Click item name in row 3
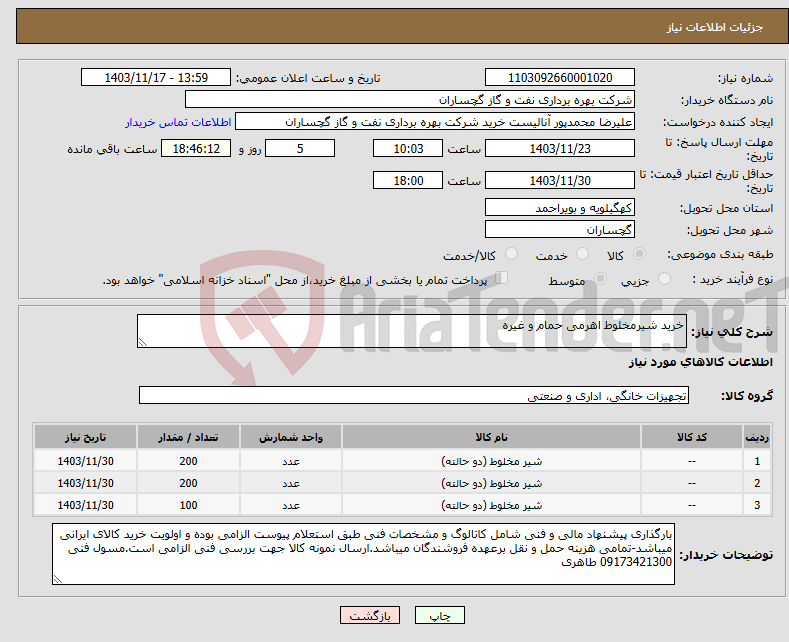Screen dimensions: 789x642 [492, 505]
